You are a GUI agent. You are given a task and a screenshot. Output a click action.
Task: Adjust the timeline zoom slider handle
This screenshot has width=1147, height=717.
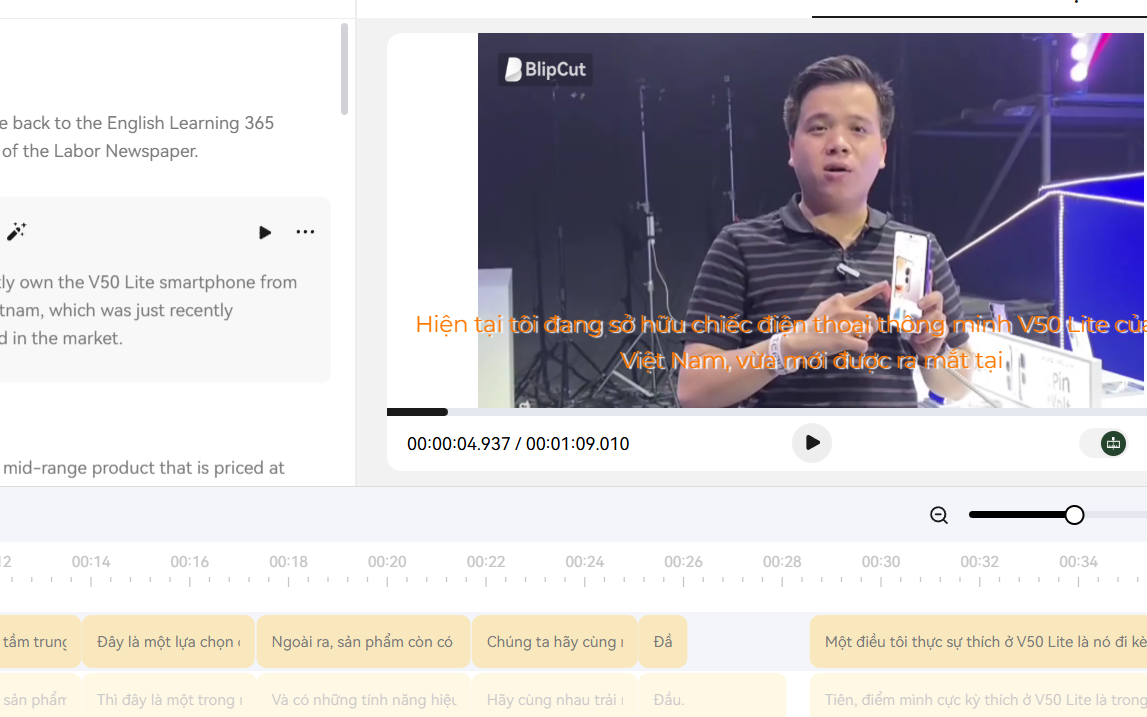pos(1074,515)
